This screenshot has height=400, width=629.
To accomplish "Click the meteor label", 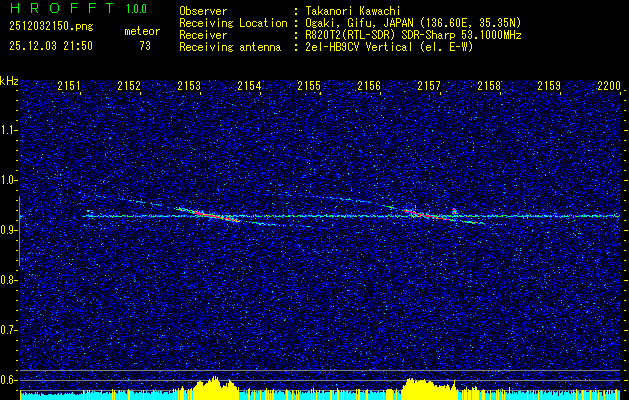I will [x=142, y=31].
